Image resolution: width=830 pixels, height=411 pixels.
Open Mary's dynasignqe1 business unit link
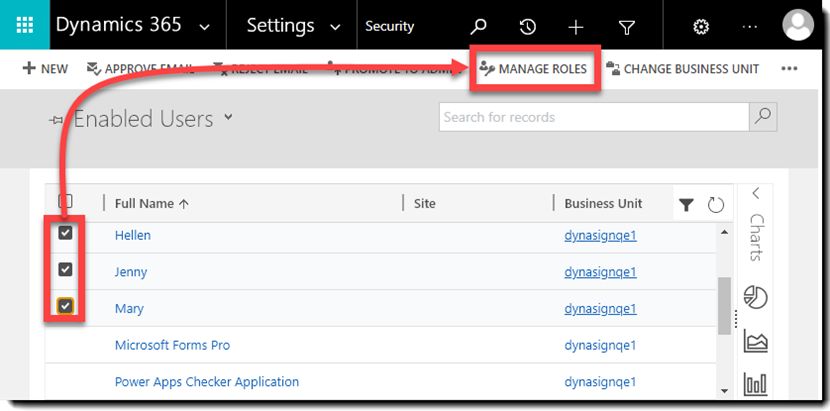pyautogui.click(x=600, y=308)
